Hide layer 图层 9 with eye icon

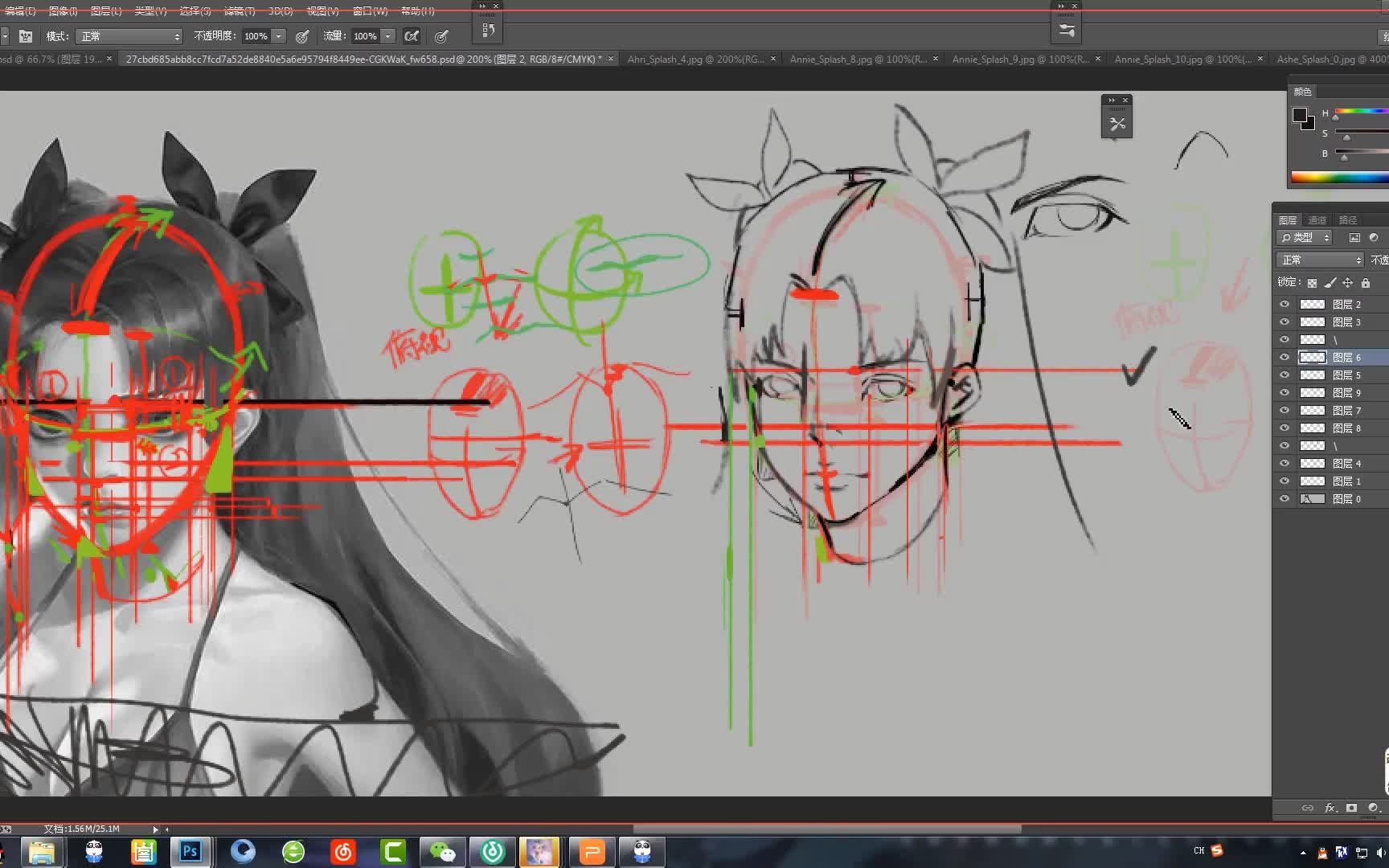tap(1284, 392)
